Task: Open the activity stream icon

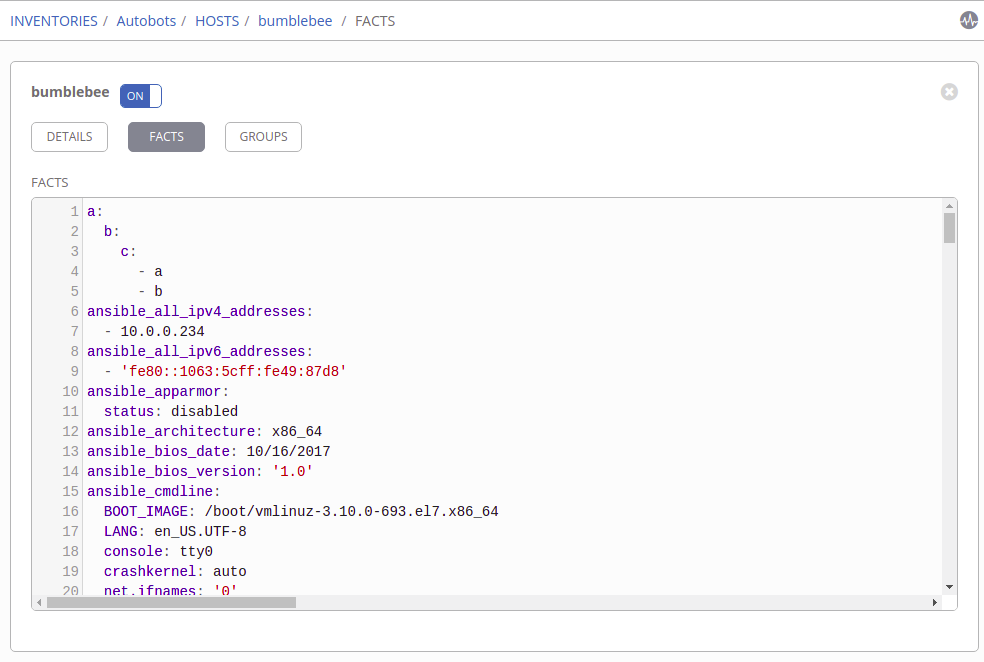Action: [x=968, y=20]
